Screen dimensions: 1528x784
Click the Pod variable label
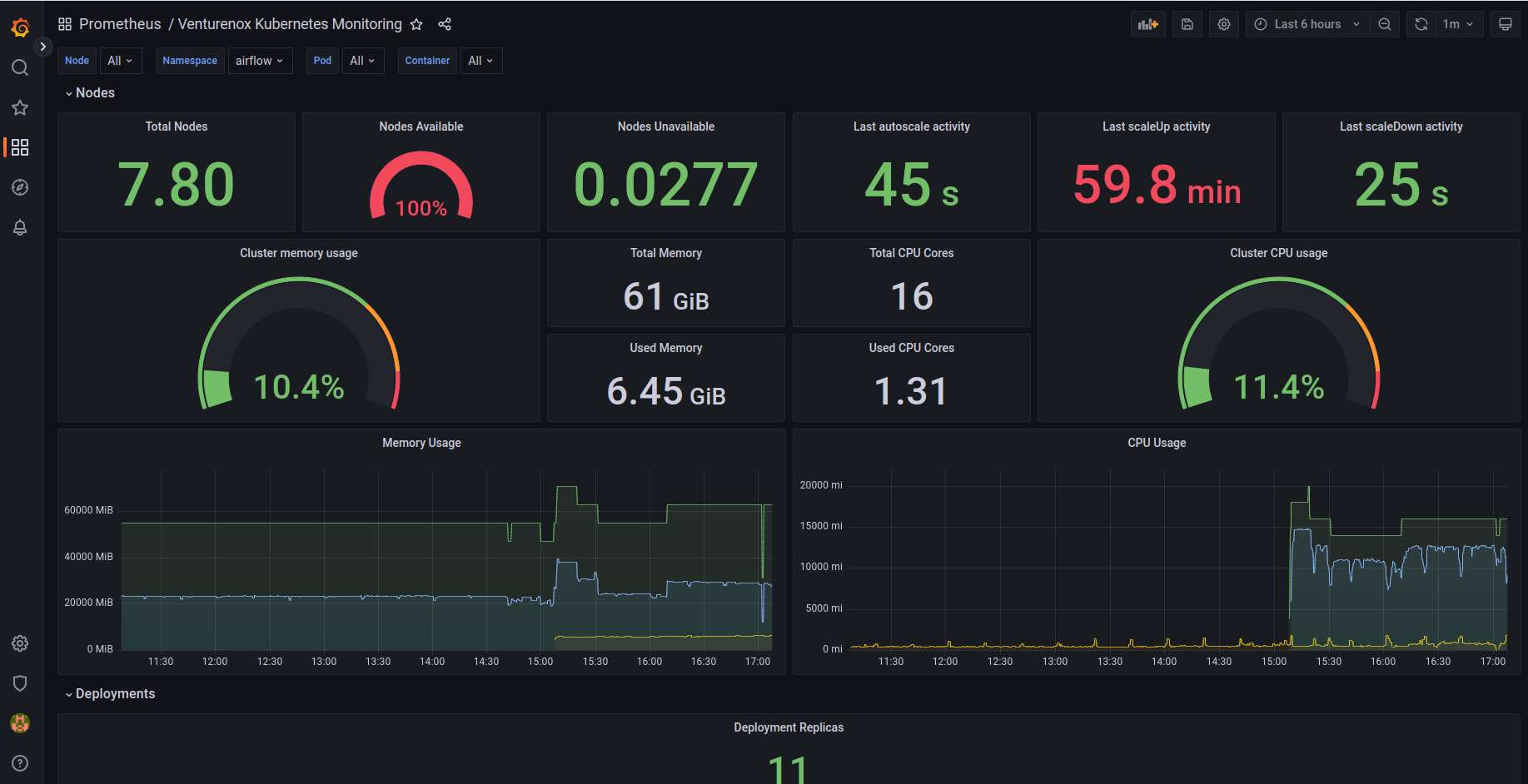322,61
